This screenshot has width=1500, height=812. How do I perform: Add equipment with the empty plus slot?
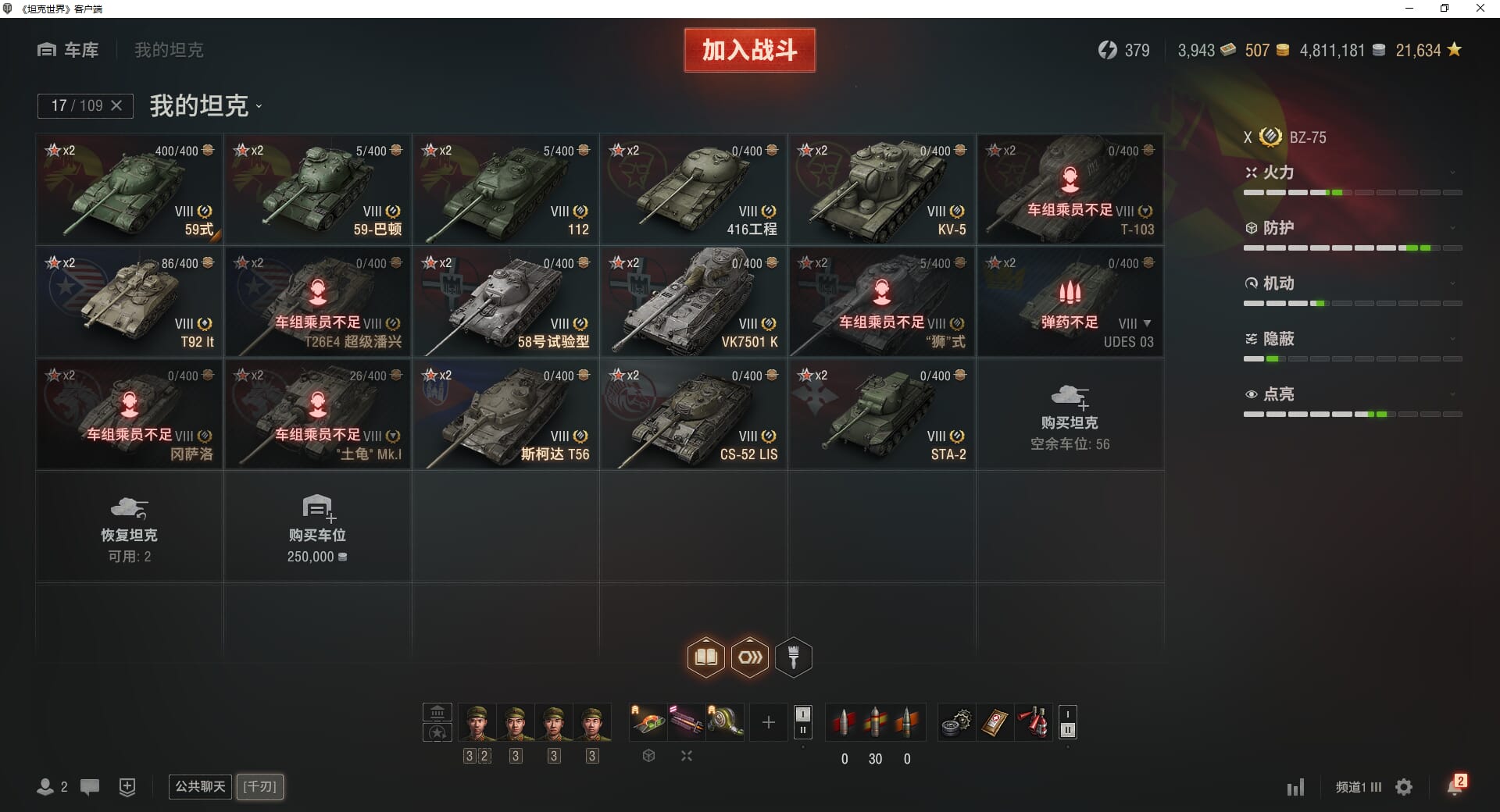pyautogui.click(x=768, y=722)
